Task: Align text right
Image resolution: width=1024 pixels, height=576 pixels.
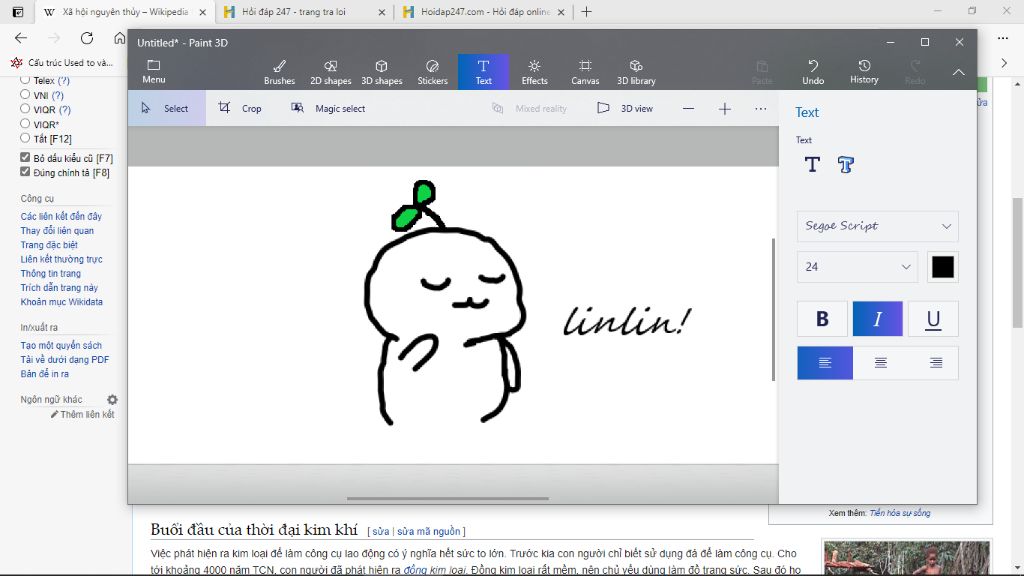Action: click(x=936, y=362)
